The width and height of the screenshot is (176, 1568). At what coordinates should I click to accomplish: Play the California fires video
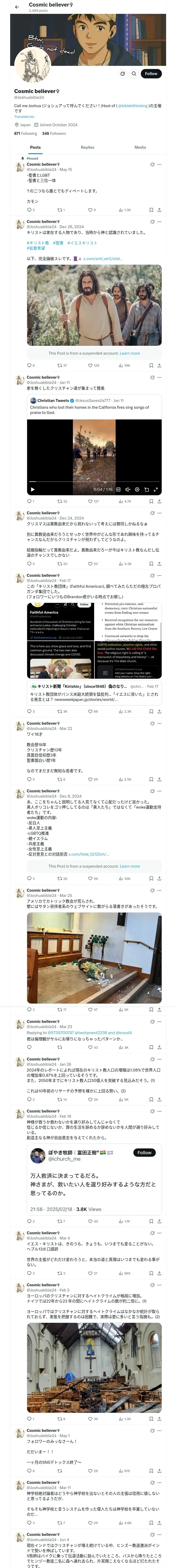coord(33,489)
